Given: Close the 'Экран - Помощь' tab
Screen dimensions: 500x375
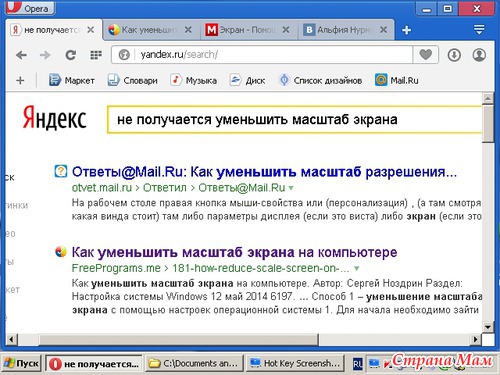Looking at the screenshot, I should pyautogui.click(x=286, y=30).
